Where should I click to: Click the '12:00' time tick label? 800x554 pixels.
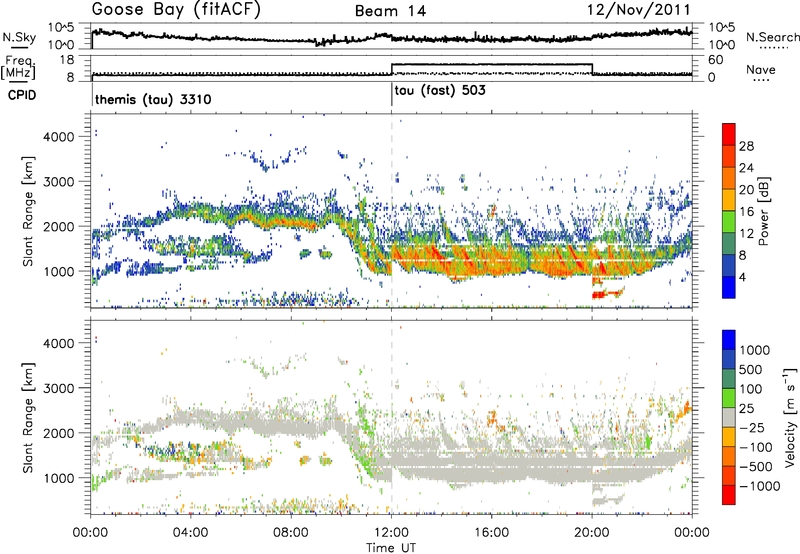[391, 533]
